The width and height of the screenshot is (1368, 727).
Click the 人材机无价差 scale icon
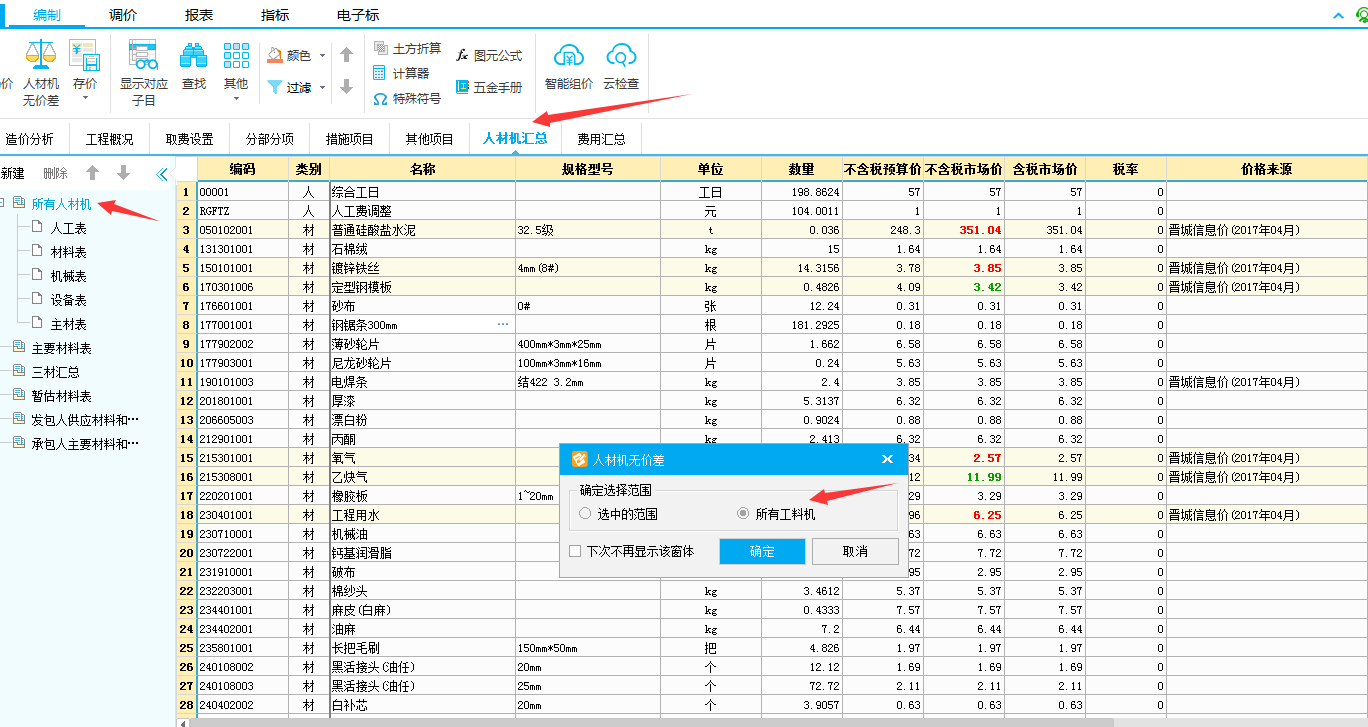pyautogui.click(x=41, y=55)
